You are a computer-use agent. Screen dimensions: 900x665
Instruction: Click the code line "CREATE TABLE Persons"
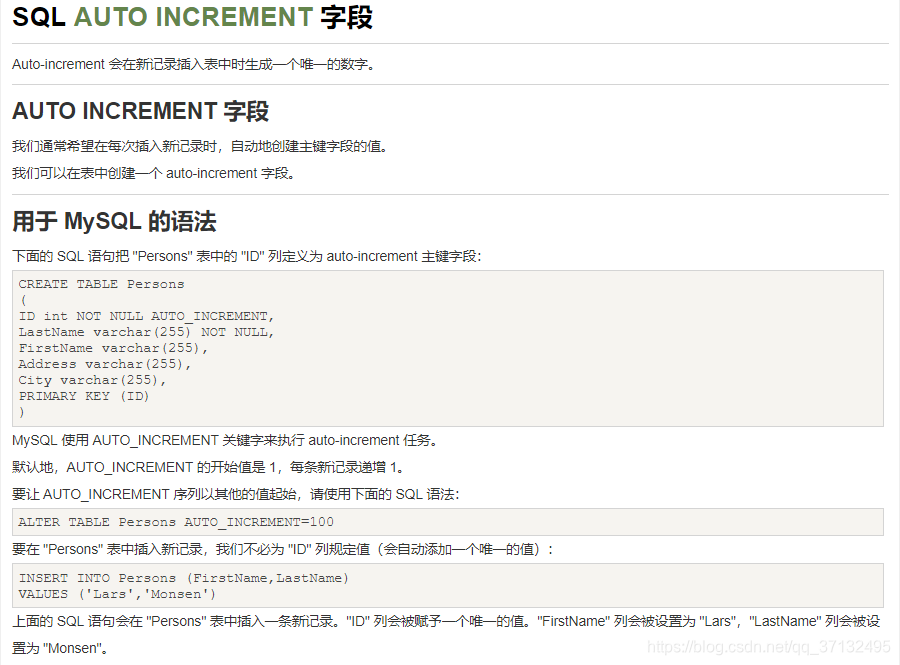101,284
